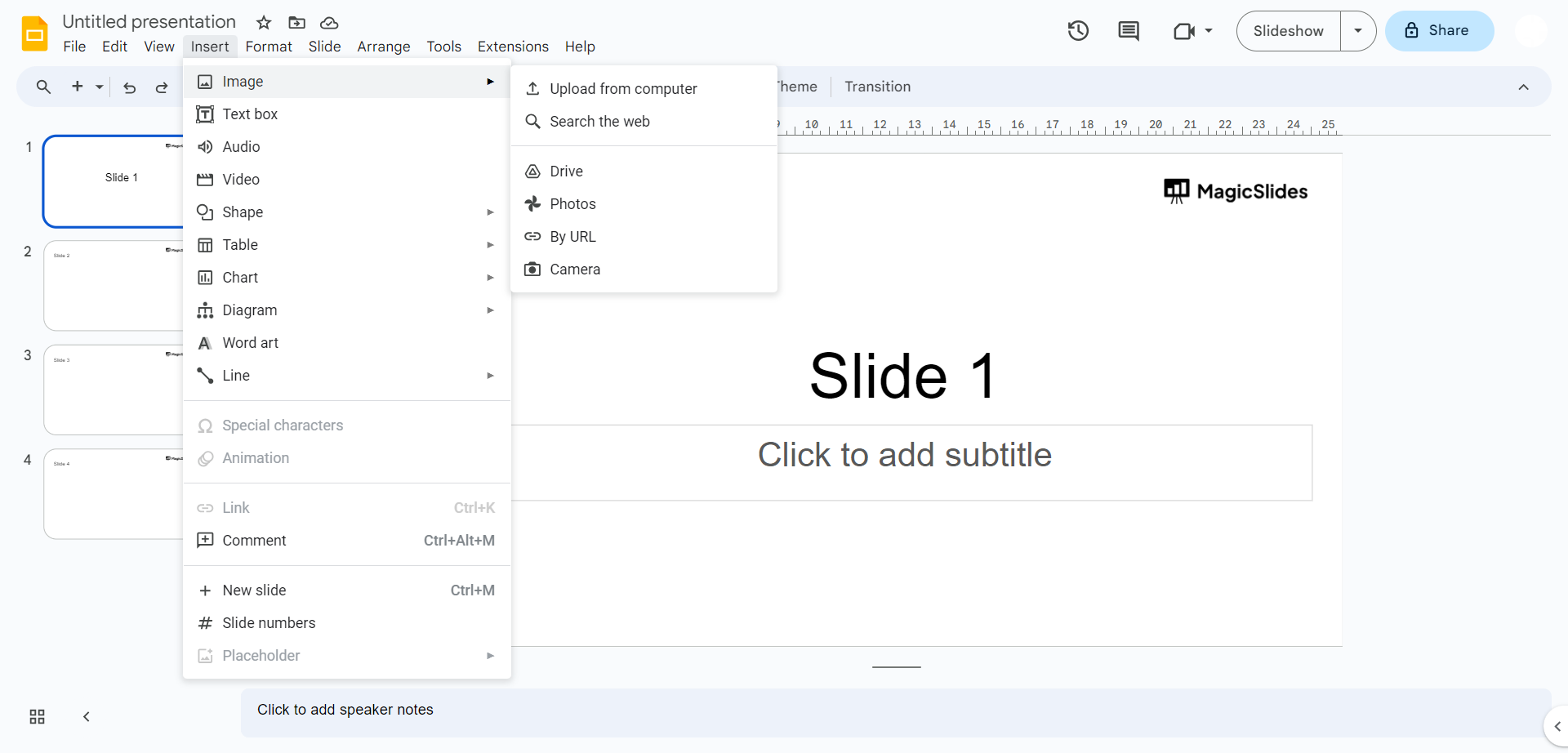Open the Slideshow options dropdown arrow
Image resolution: width=1568 pixels, height=753 pixels.
1358,31
